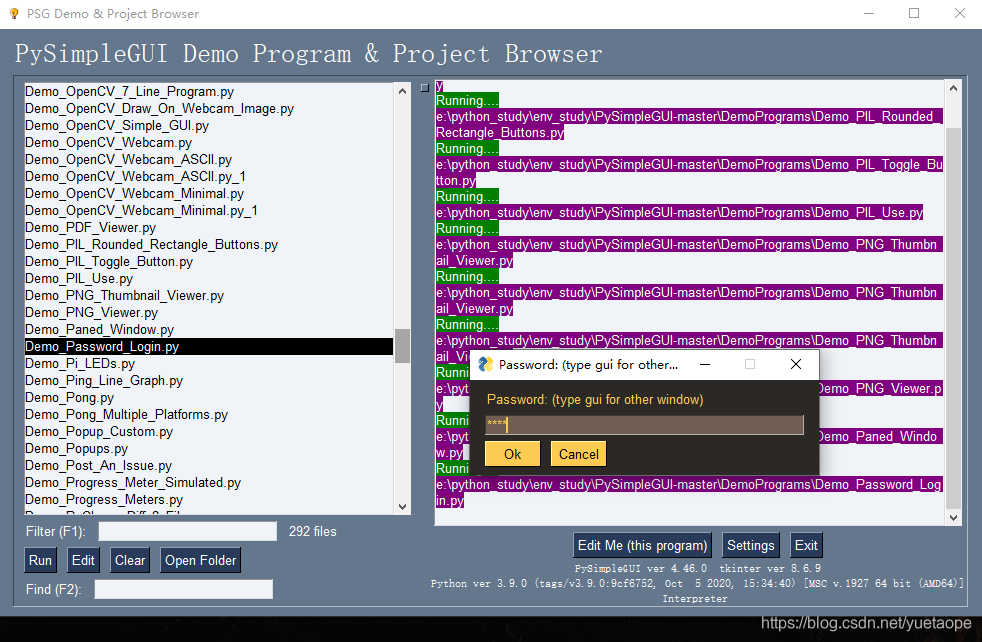Select highlighted Demo_Password_Login.py row
Viewport: 982px width, 642px height.
click(209, 346)
